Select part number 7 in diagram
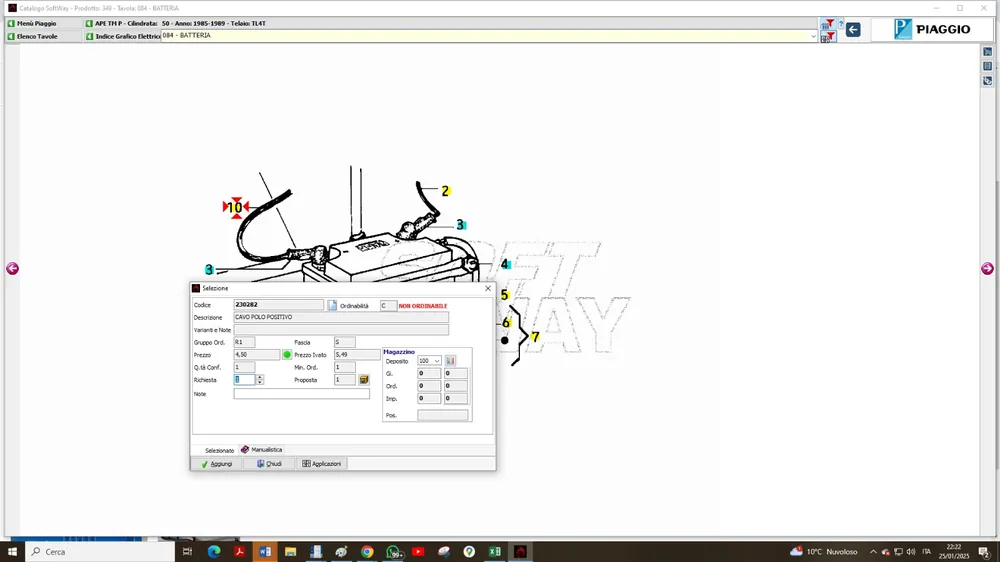Image resolution: width=1000 pixels, height=562 pixels. (x=535, y=337)
